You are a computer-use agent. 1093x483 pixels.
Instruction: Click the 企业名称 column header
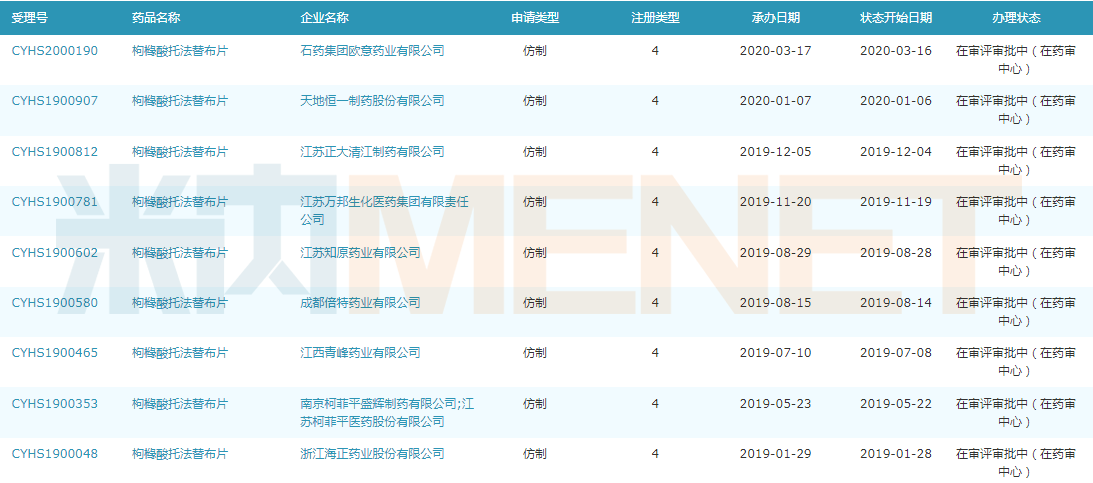click(324, 18)
